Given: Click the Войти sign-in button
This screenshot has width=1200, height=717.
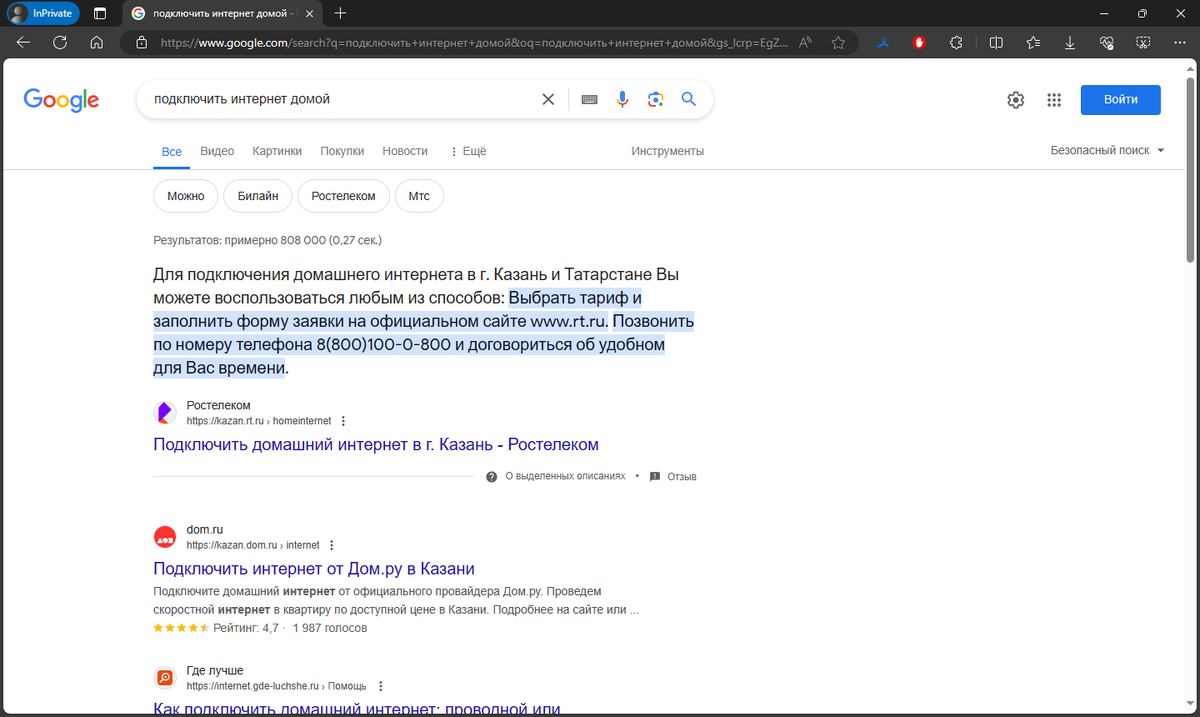Looking at the screenshot, I should pyautogui.click(x=1120, y=99).
